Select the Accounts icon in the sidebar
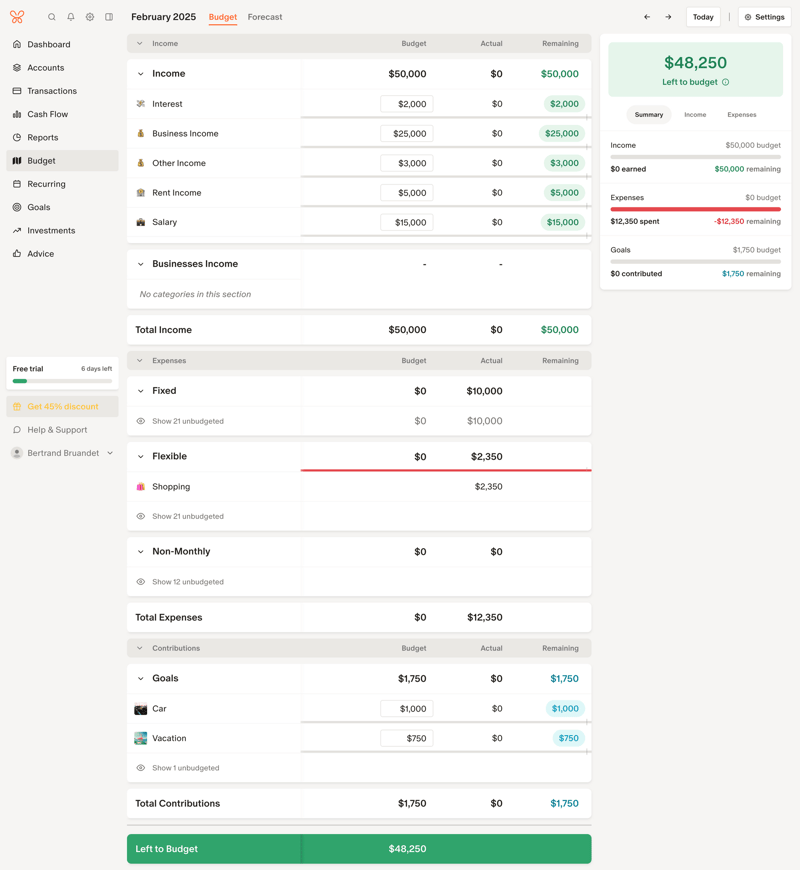 pyautogui.click(x=15, y=67)
